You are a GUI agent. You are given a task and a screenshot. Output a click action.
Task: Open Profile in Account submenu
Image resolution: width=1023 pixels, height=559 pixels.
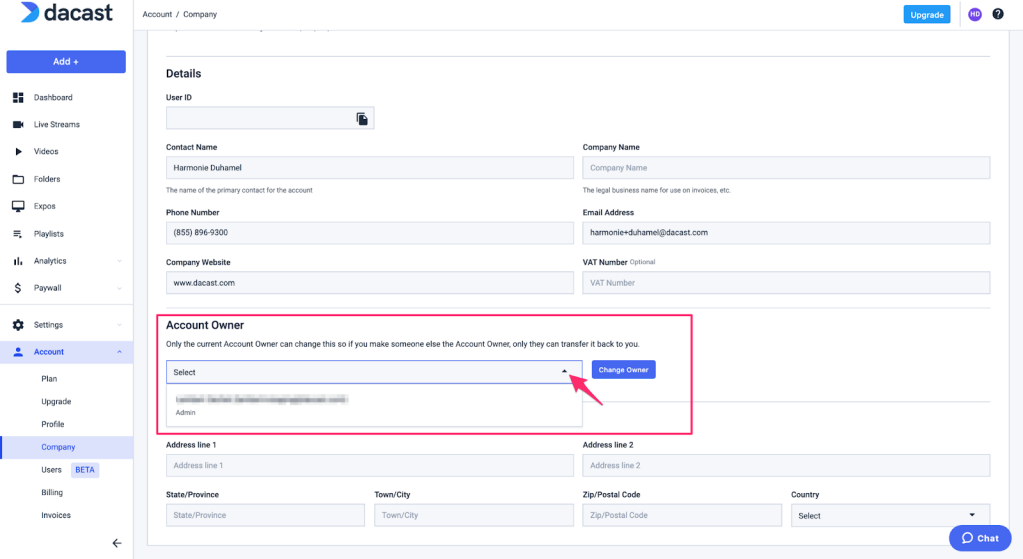tap(53, 424)
